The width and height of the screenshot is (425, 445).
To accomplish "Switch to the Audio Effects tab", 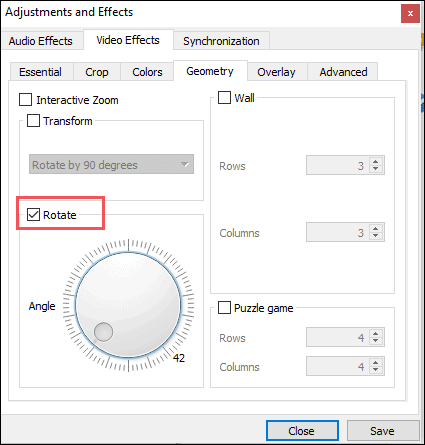I will coord(41,41).
